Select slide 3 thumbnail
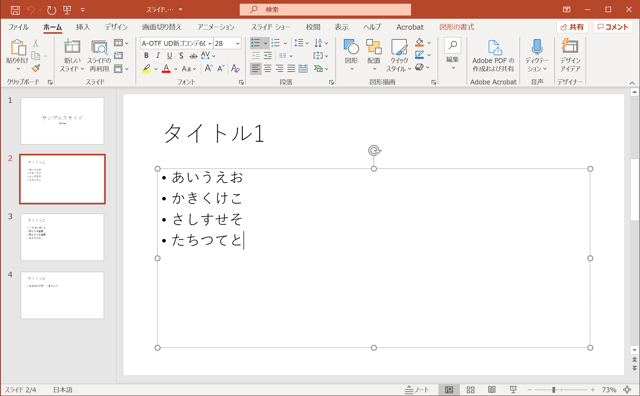Image resolution: width=640 pixels, height=396 pixels. (x=62, y=237)
